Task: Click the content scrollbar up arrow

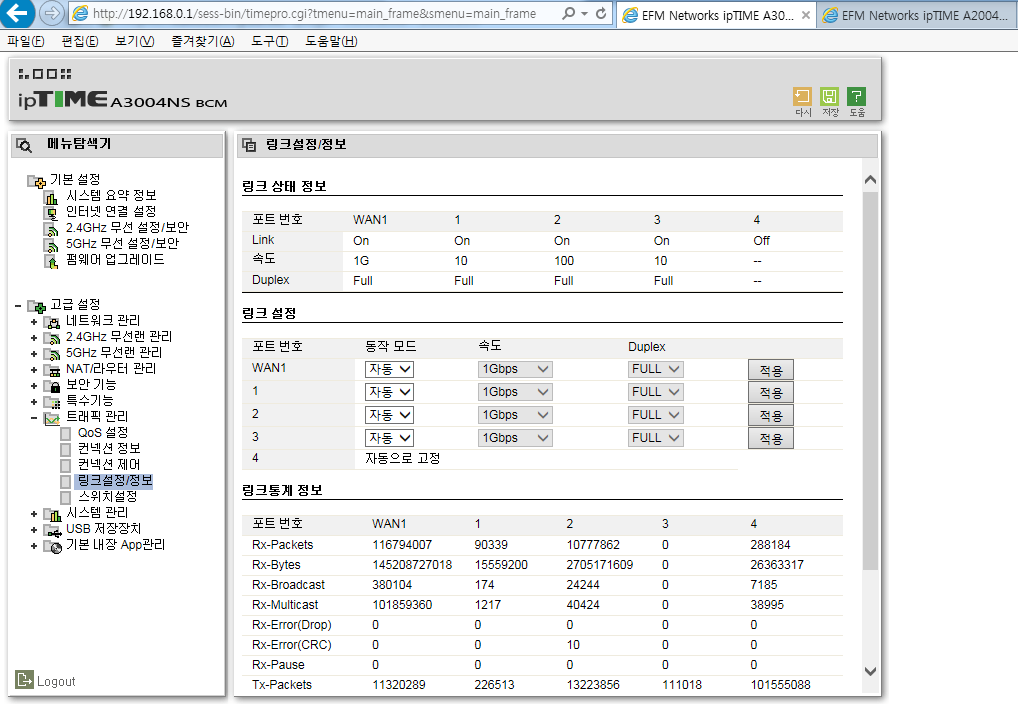Action: pyautogui.click(x=871, y=180)
